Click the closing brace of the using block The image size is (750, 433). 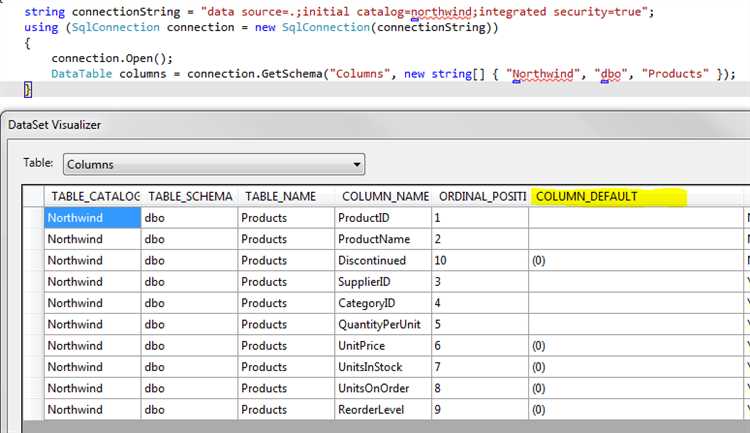point(28,89)
